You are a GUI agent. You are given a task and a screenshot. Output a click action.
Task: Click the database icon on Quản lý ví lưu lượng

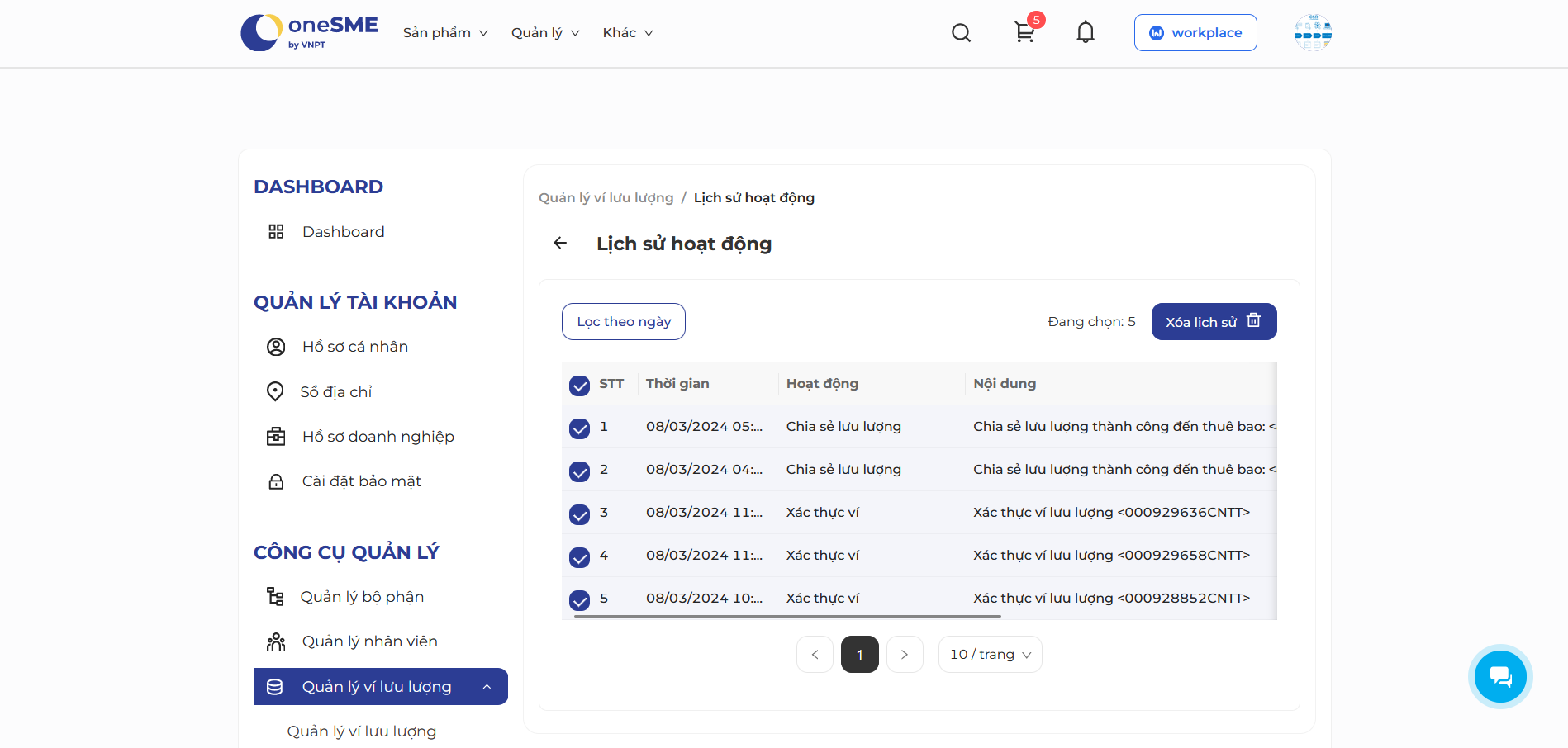(275, 687)
